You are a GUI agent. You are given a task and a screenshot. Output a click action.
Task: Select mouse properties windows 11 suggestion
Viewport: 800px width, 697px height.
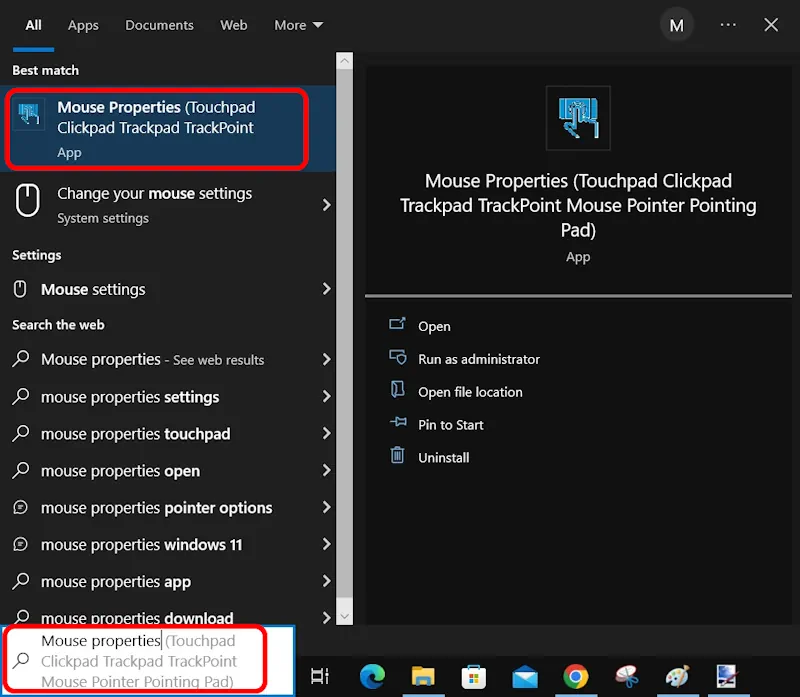pos(167,544)
